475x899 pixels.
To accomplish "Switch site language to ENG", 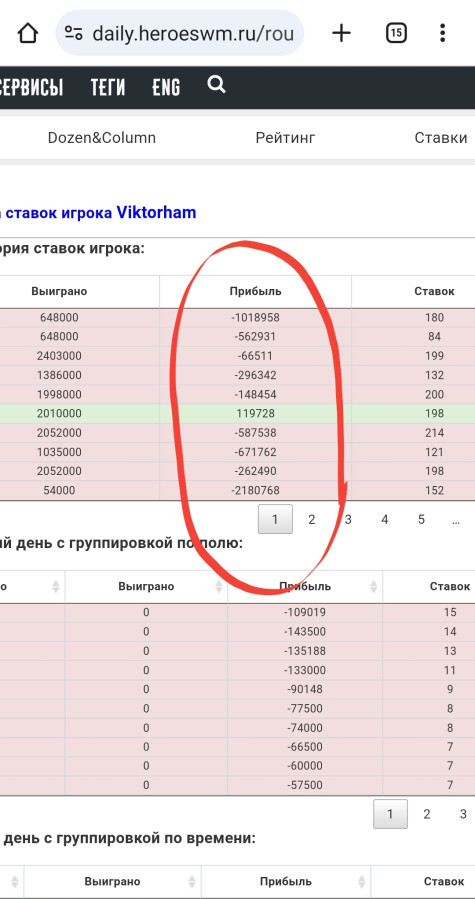I will click(x=166, y=87).
